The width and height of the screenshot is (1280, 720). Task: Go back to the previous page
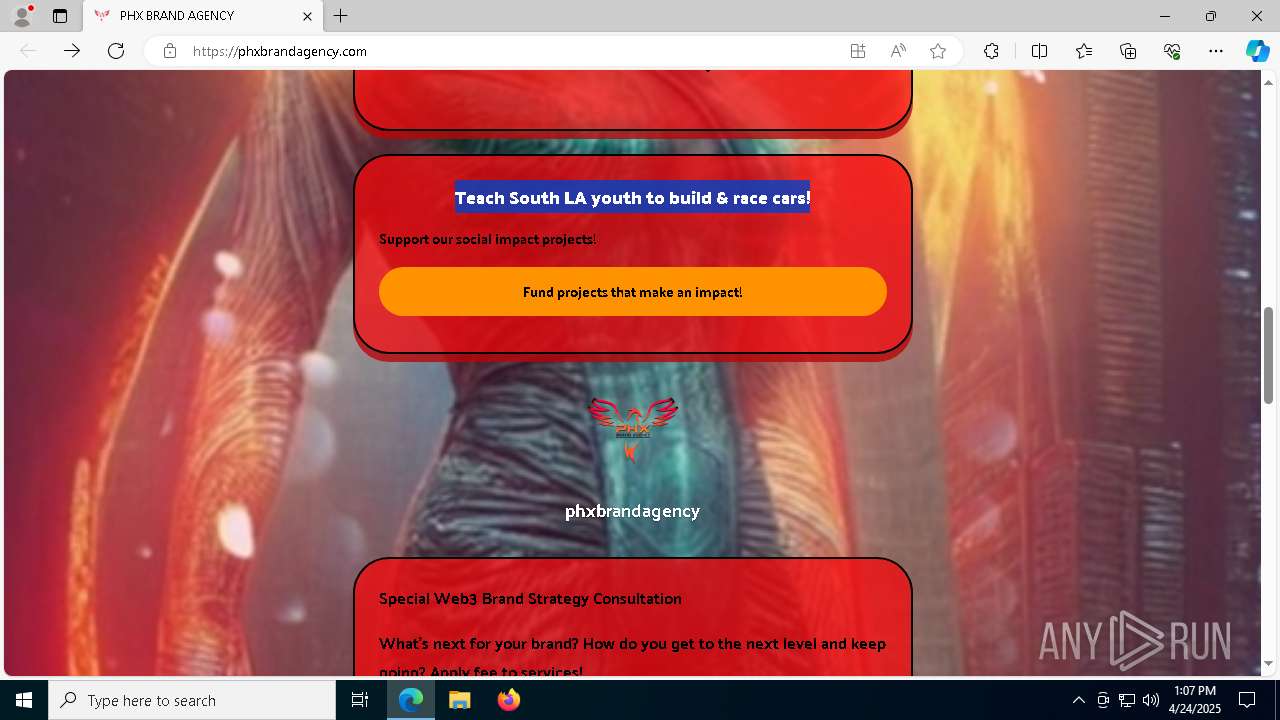pyautogui.click(x=28, y=51)
